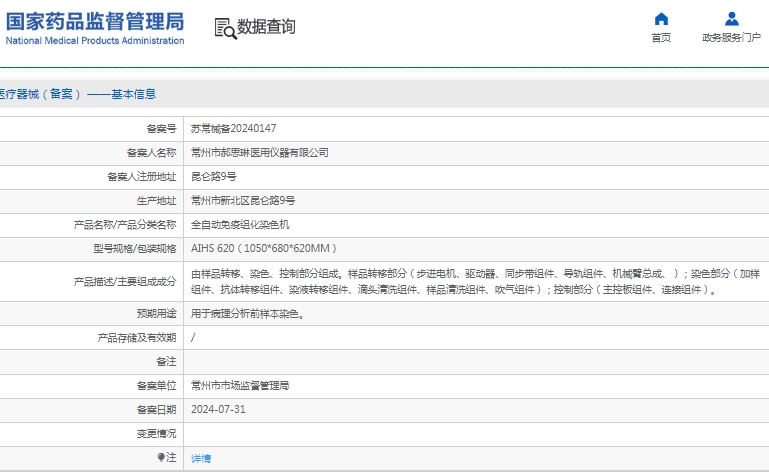Click the 型号规格/包装规格 label
Viewport: 769px width, 474px height.
(135, 249)
